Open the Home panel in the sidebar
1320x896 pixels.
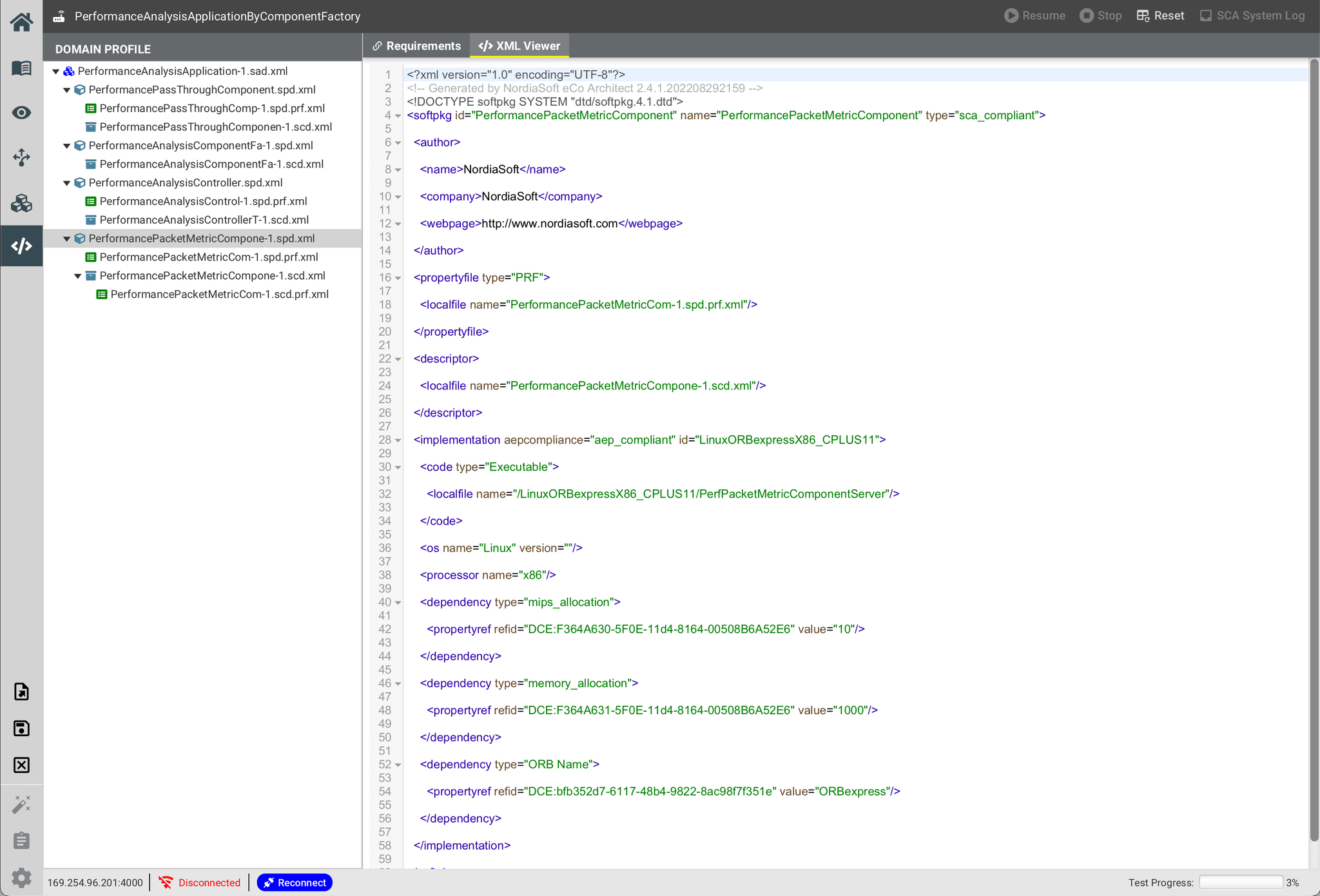click(x=21, y=21)
